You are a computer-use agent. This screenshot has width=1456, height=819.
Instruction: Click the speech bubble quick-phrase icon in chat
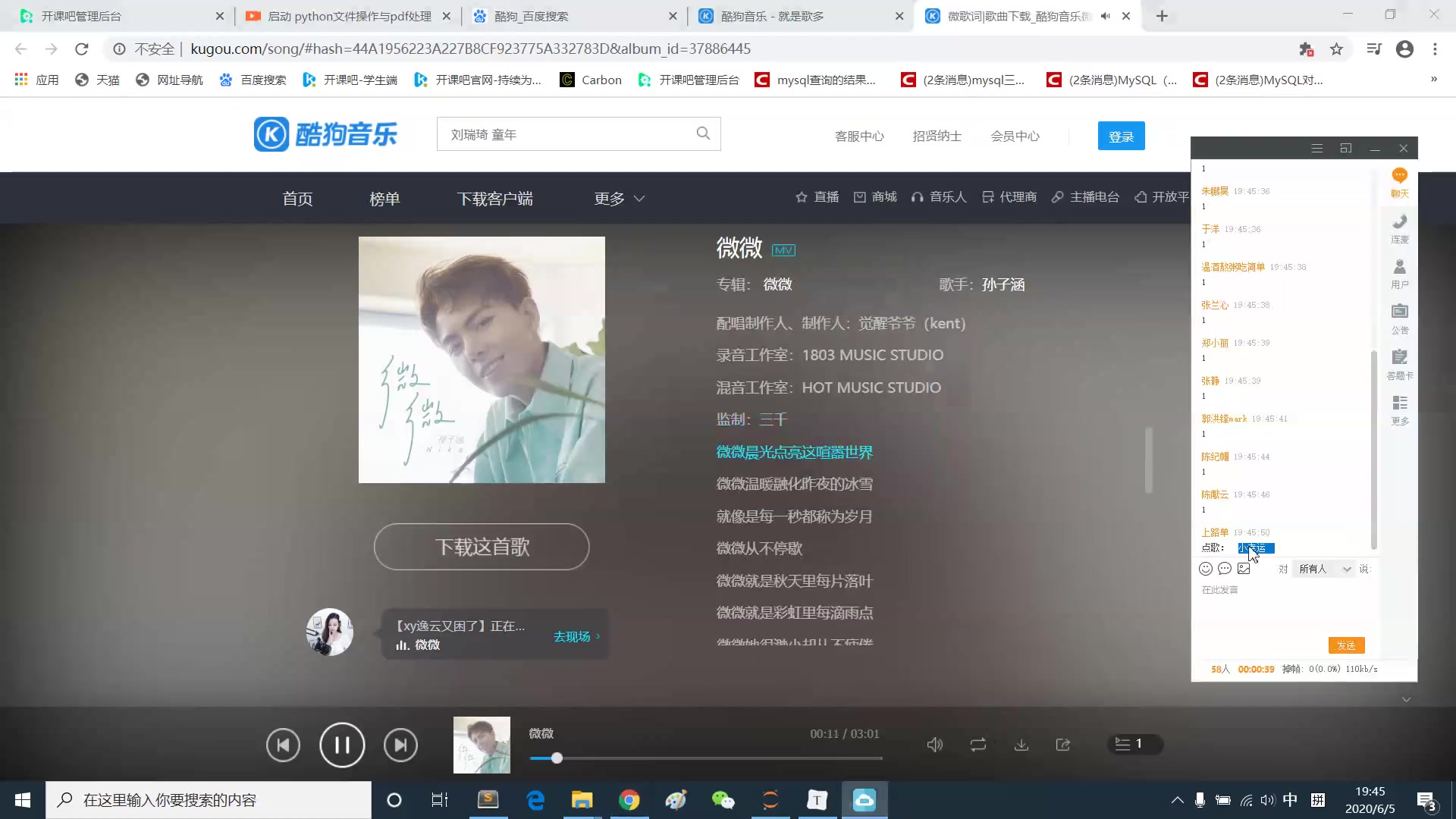tap(1225, 569)
